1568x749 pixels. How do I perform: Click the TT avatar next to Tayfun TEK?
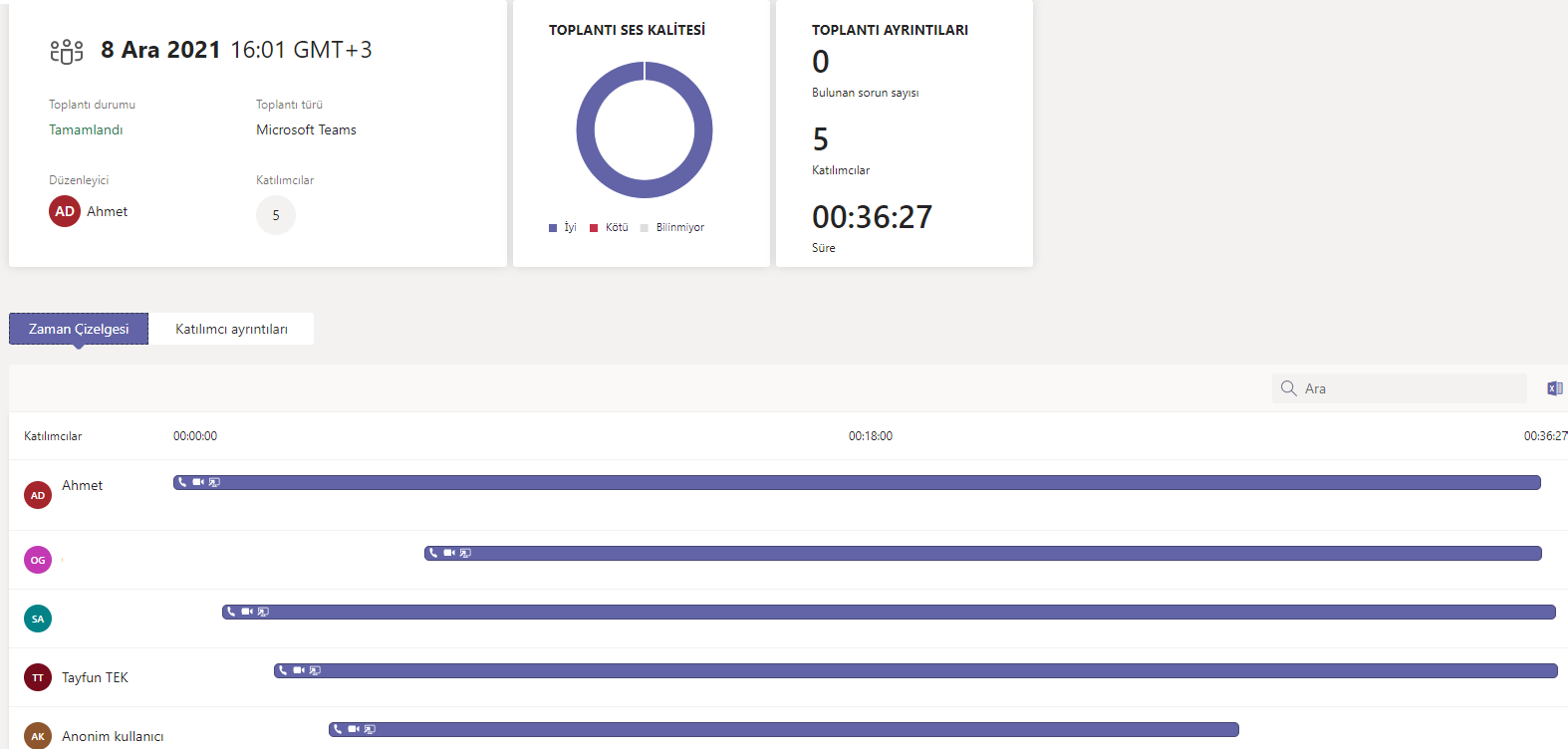pyautogui.click(x=38, y=677)
